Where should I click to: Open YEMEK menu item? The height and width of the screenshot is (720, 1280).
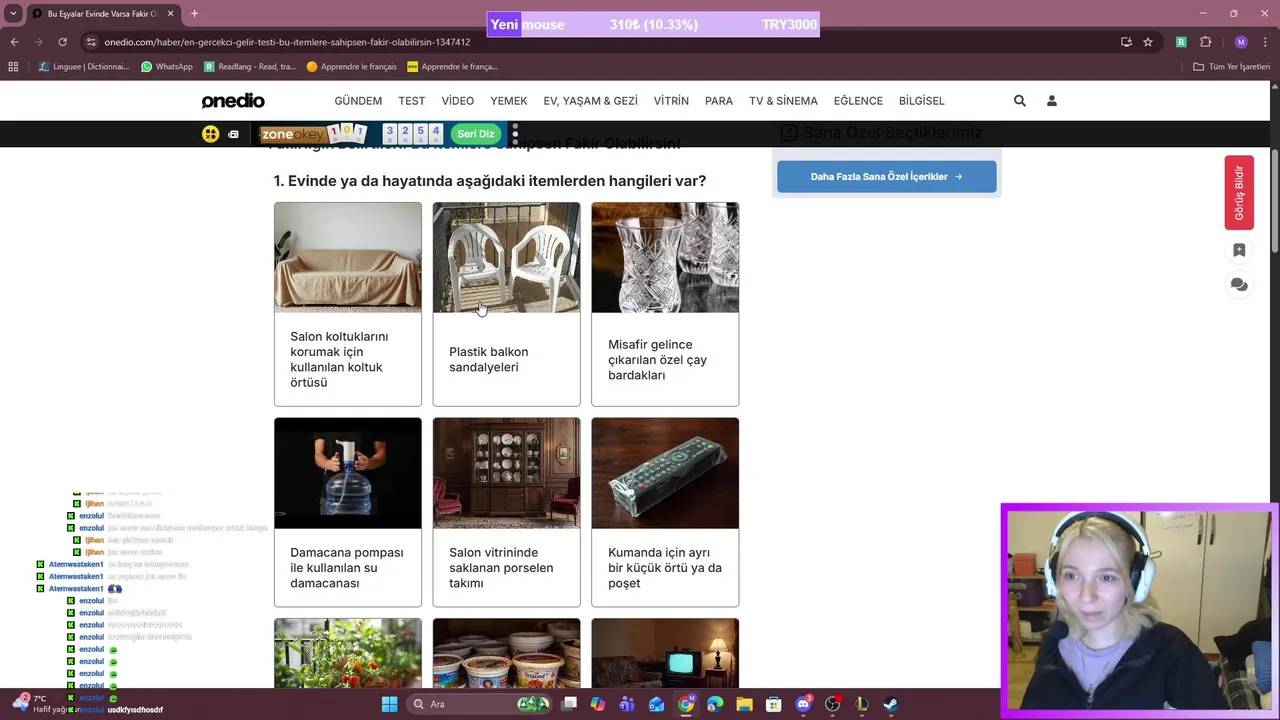pos(509,101)
